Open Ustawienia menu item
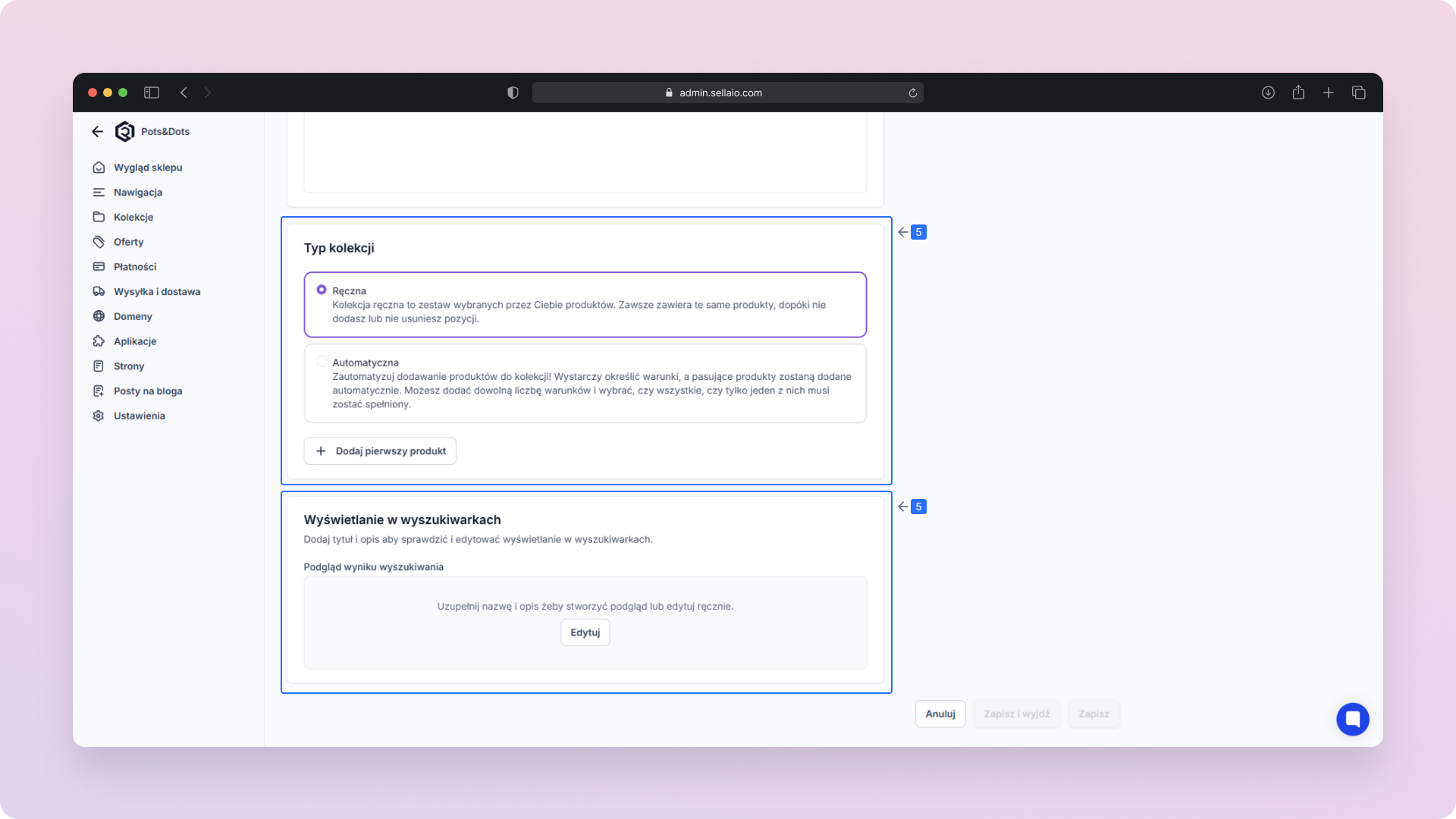 pyautogui.click(x=140, y=416)
